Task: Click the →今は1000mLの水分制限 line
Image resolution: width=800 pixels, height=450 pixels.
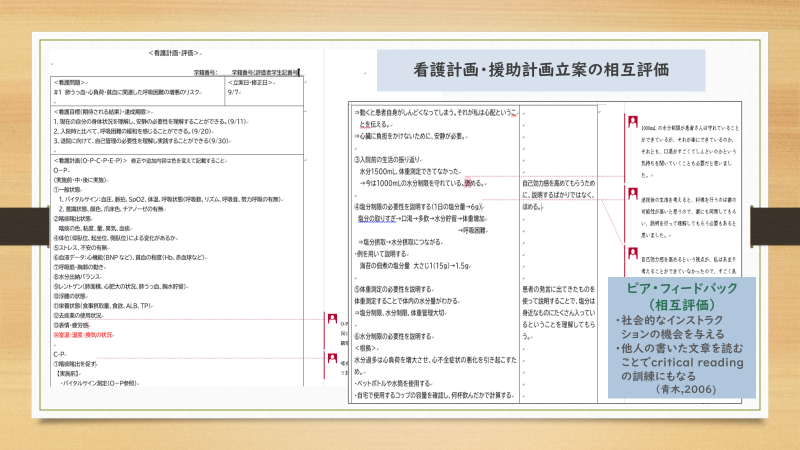Action: (423, 183)
